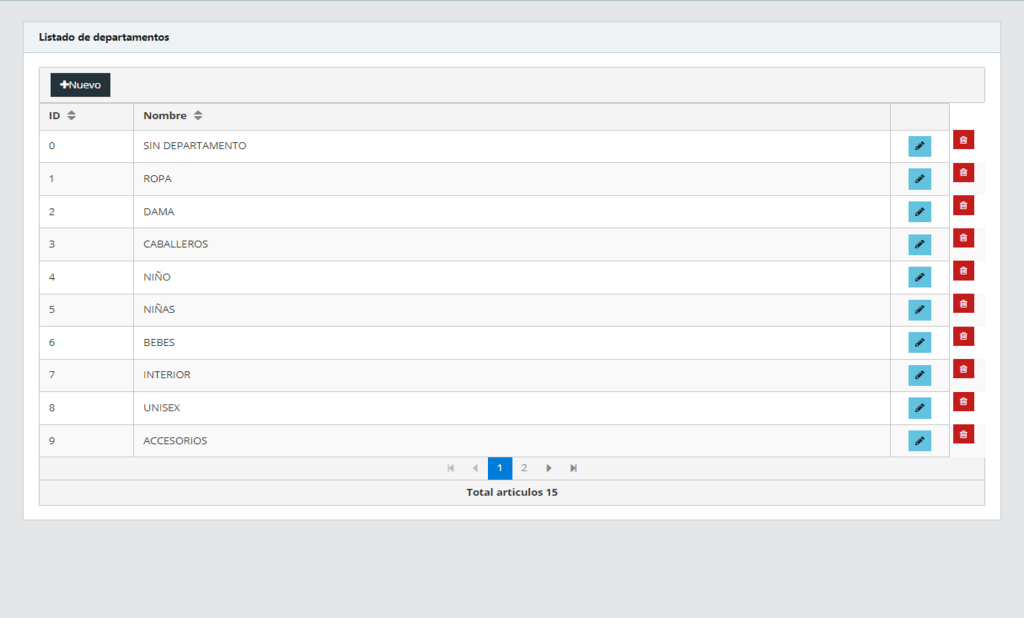Click the trash icon for CABALLEROS

963,238
